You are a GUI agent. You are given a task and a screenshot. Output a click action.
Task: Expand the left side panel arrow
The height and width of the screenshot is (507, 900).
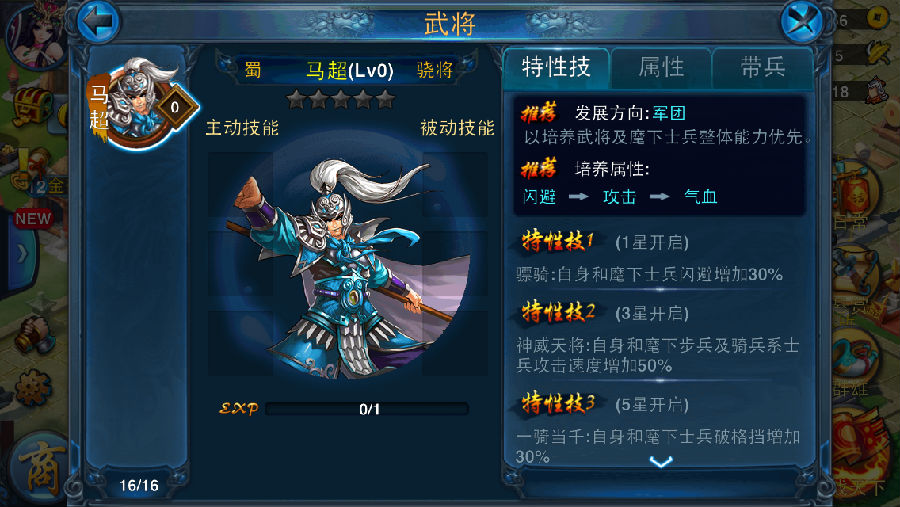[21, 253]
